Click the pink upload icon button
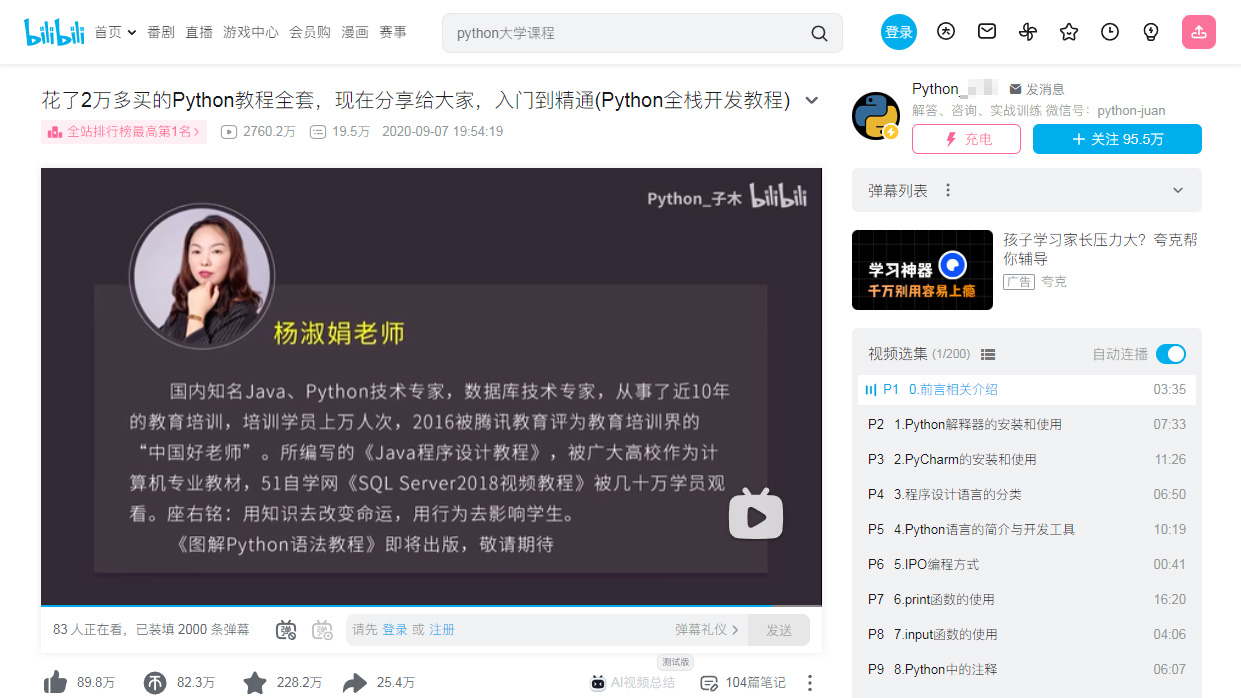The image size is (1241, 698). [x=1198, y=32]
